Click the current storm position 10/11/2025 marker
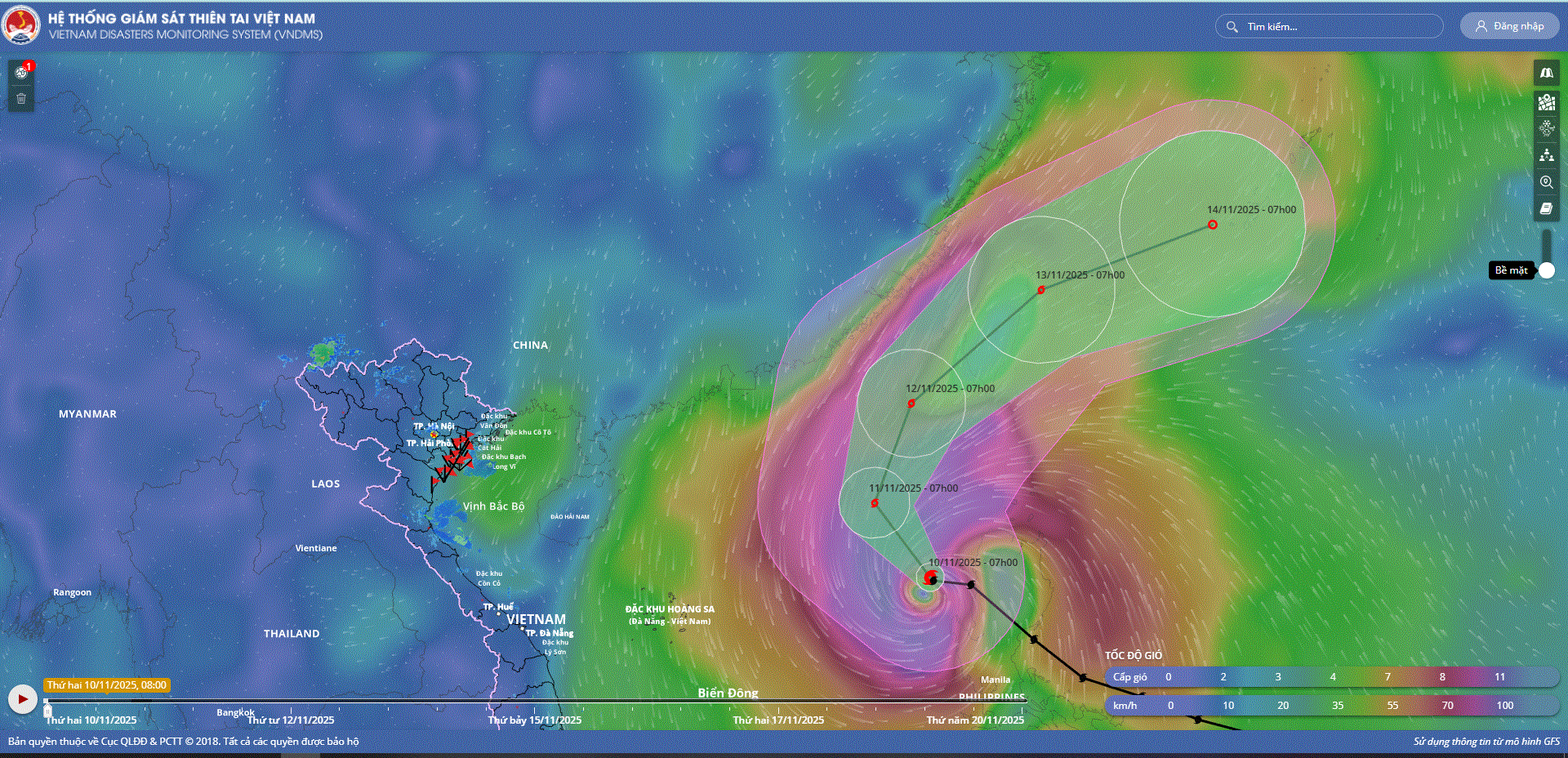Image resolution: width=1568 pixels, height=758 pixels. pyautogui.click(x=930, y=578)
